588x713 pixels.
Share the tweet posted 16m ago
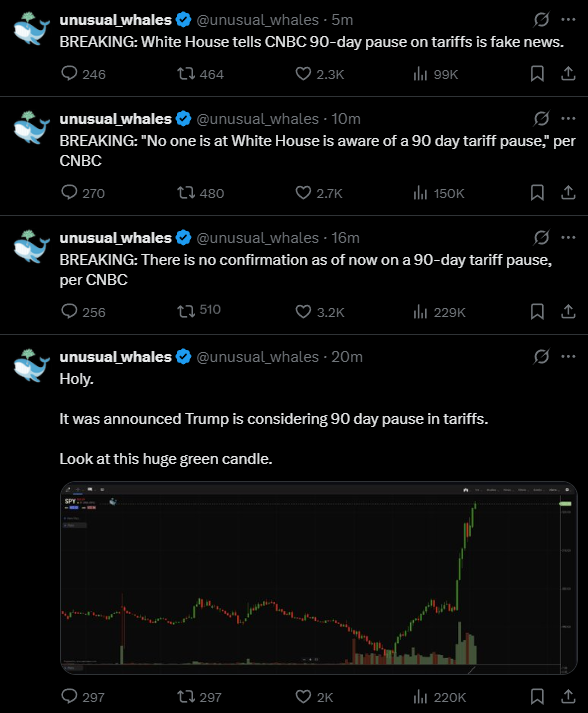click(x=568, y=311)
